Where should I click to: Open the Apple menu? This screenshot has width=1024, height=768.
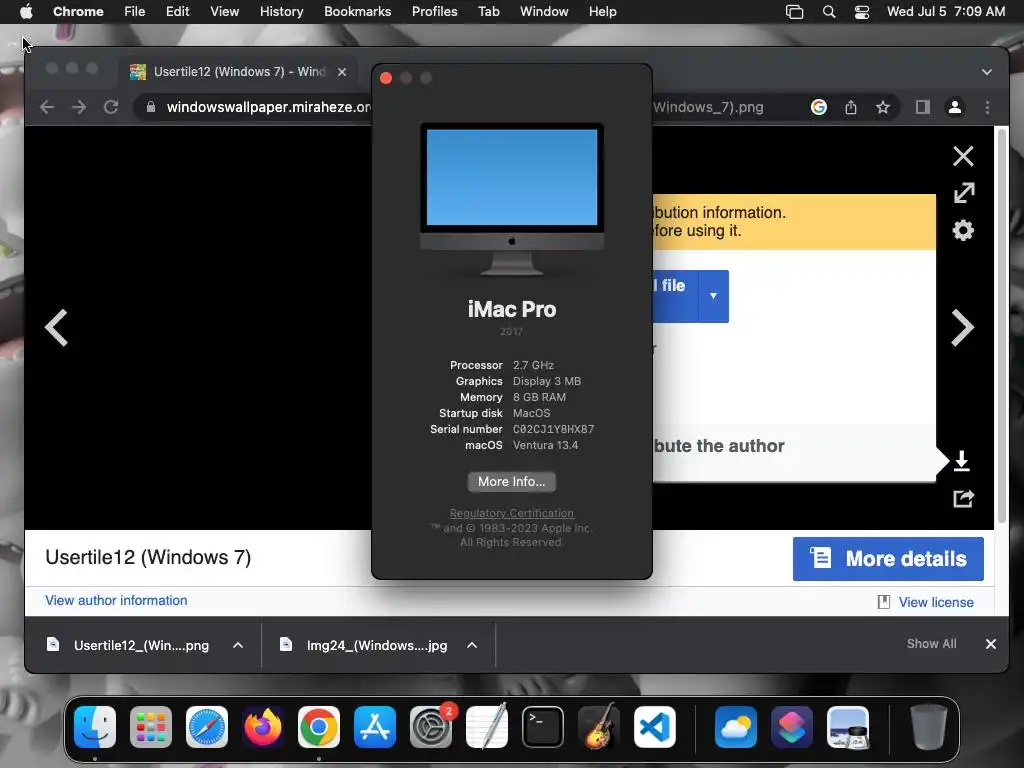tap(26, 12)
